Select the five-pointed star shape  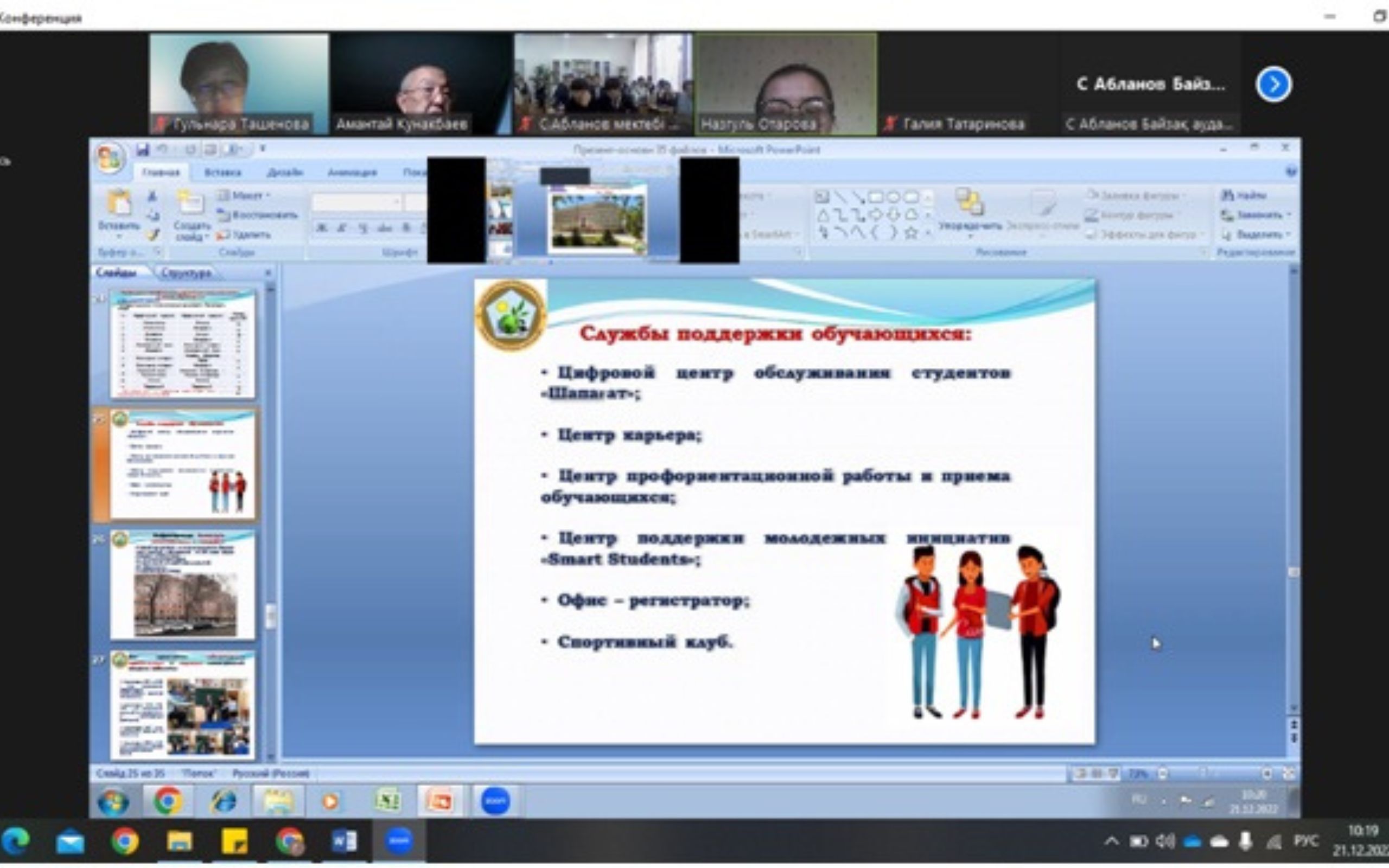click(x=910, y=233)
